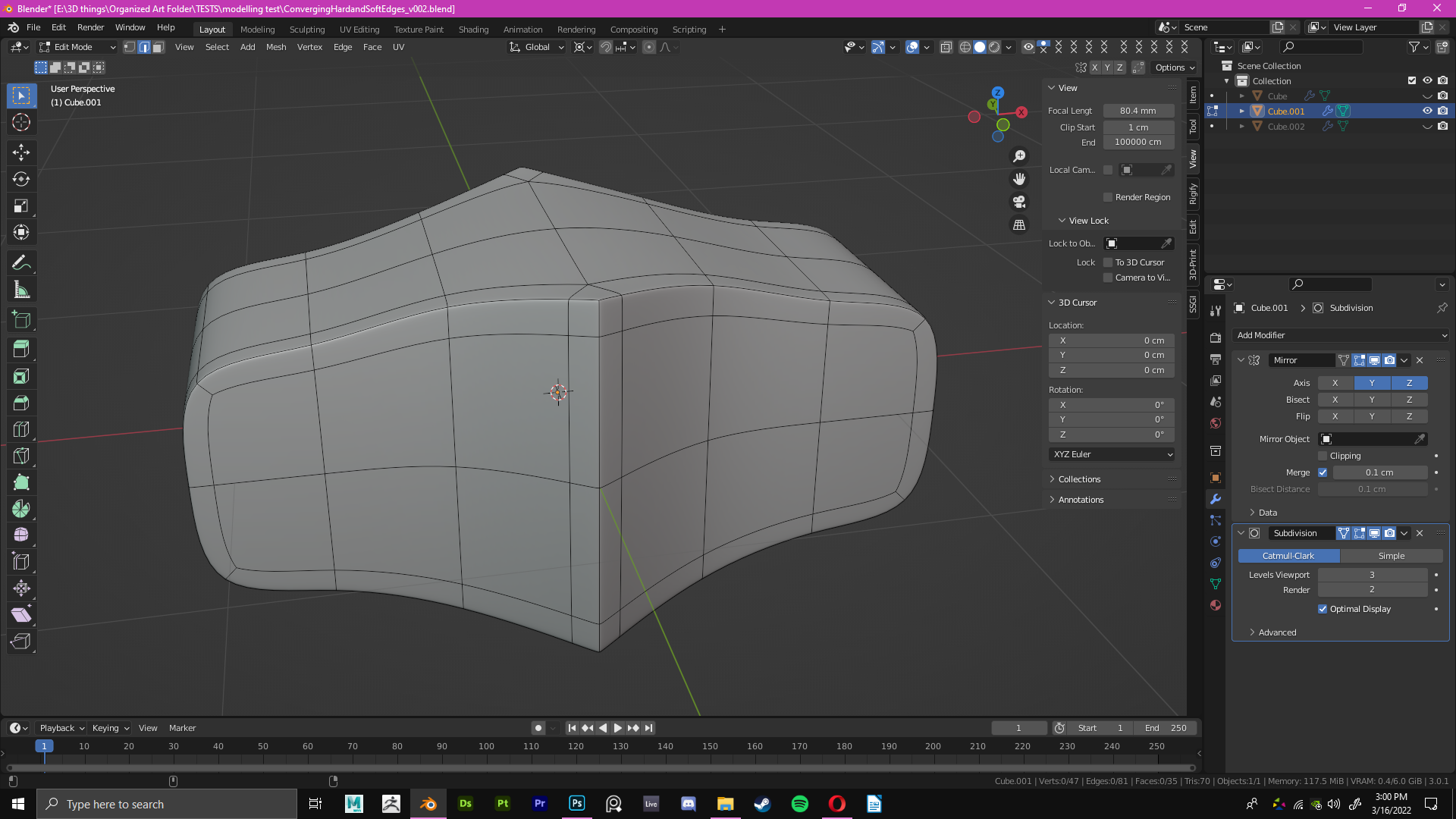Open the Options dropdown in viewport header

pyautogui.click(x=1174, y=67)
